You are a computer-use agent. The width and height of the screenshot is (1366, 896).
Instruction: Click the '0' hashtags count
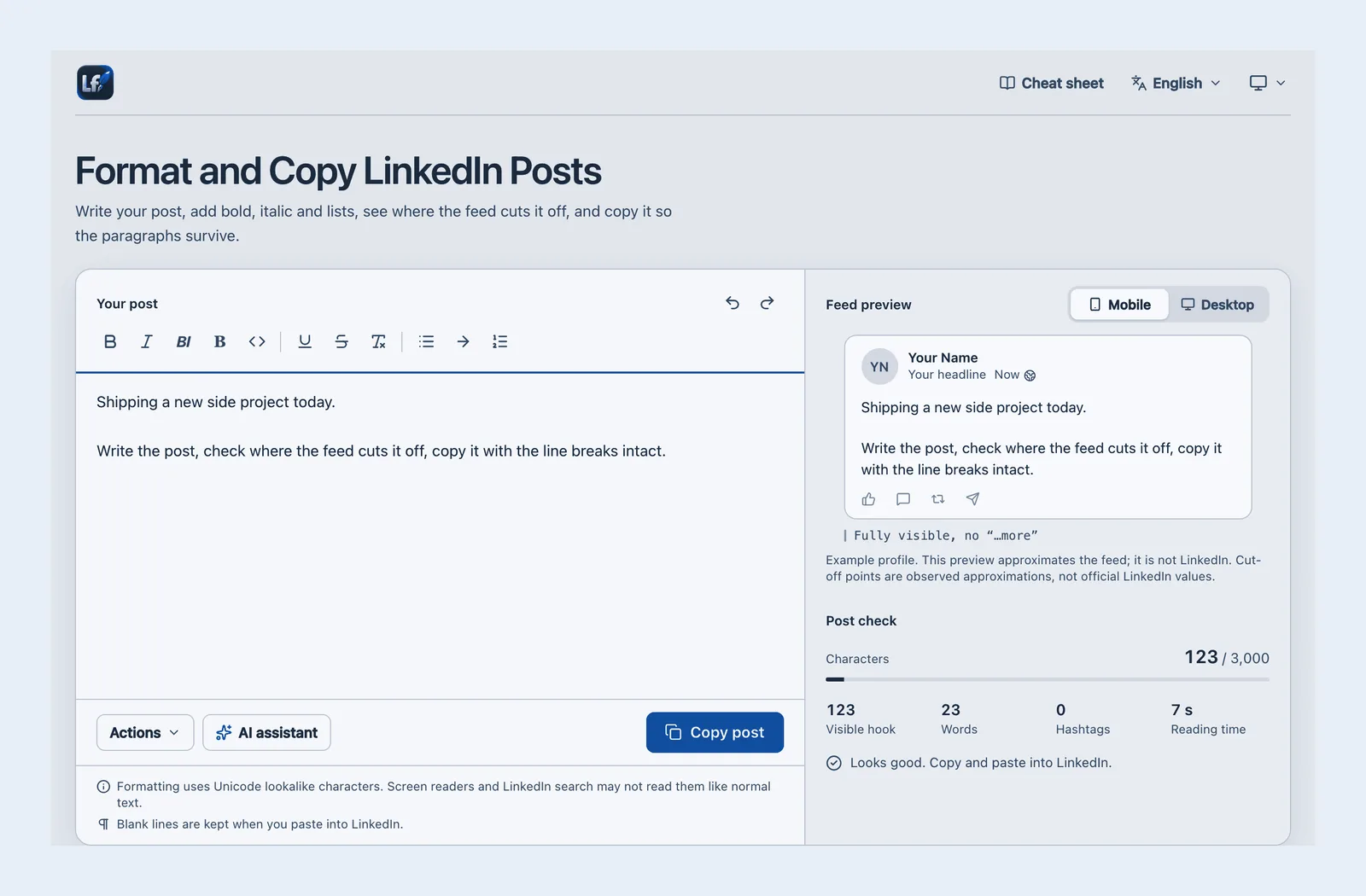tap(1060, 710)
